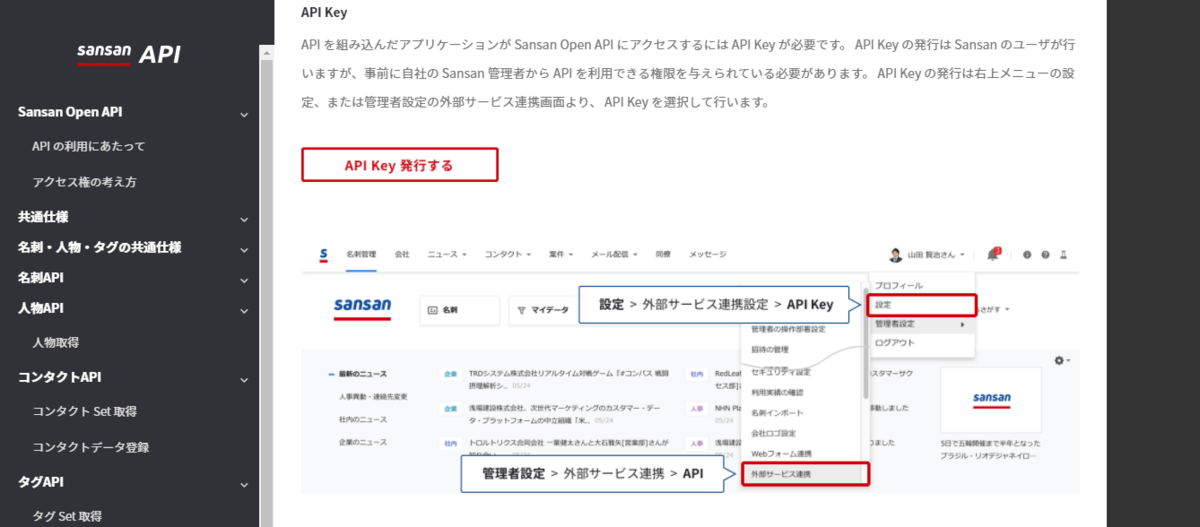Click the bell notification icon in embedded screenshot
1200x527 pixels.
tap(992, 254)
